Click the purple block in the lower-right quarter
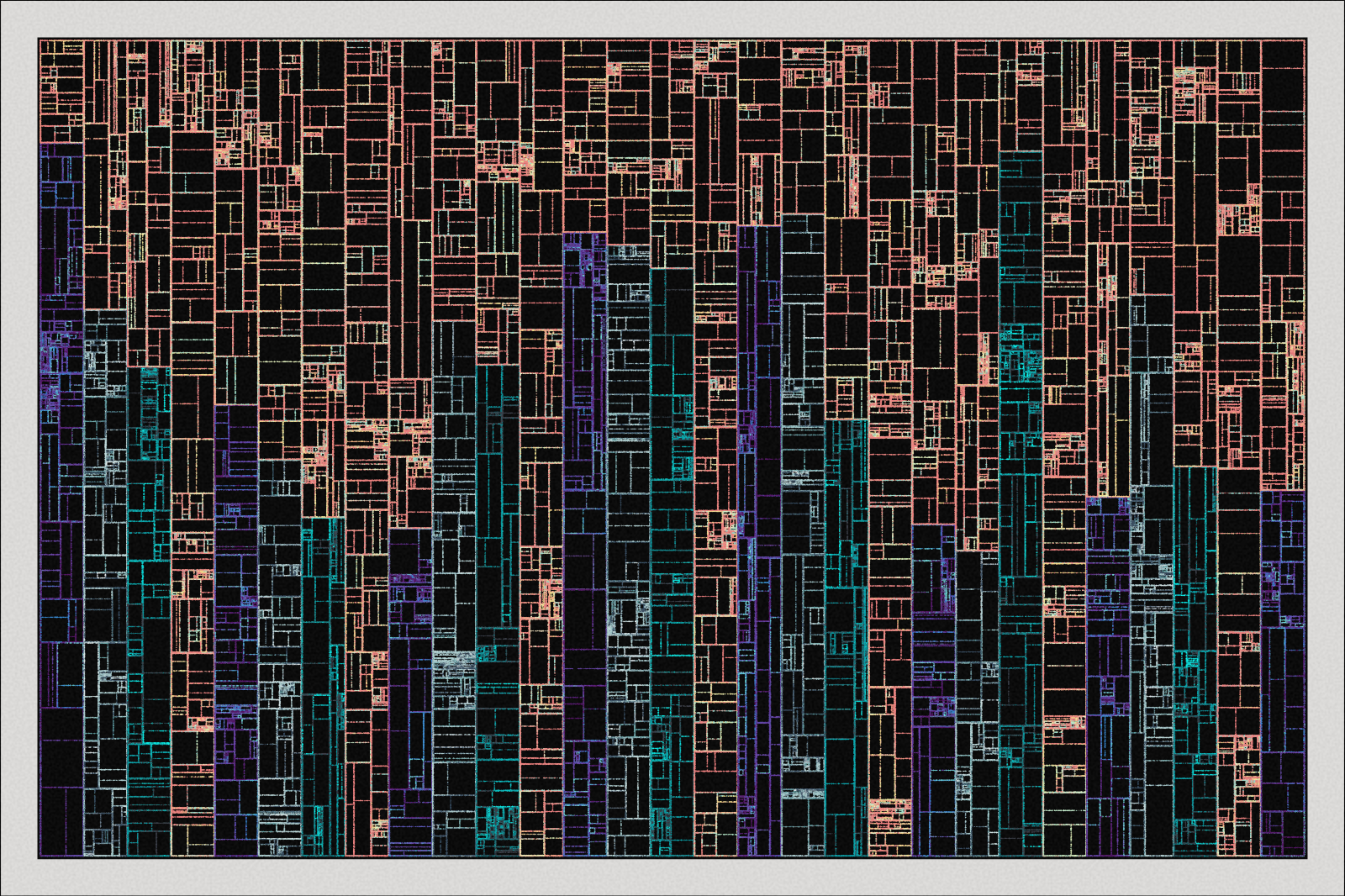 1108,672
